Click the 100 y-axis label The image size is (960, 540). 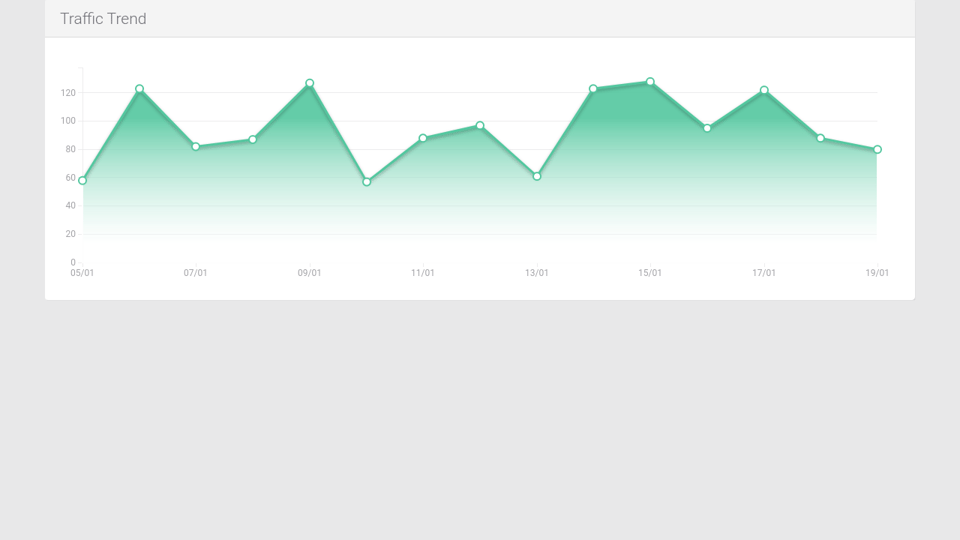tap(68, 121)
